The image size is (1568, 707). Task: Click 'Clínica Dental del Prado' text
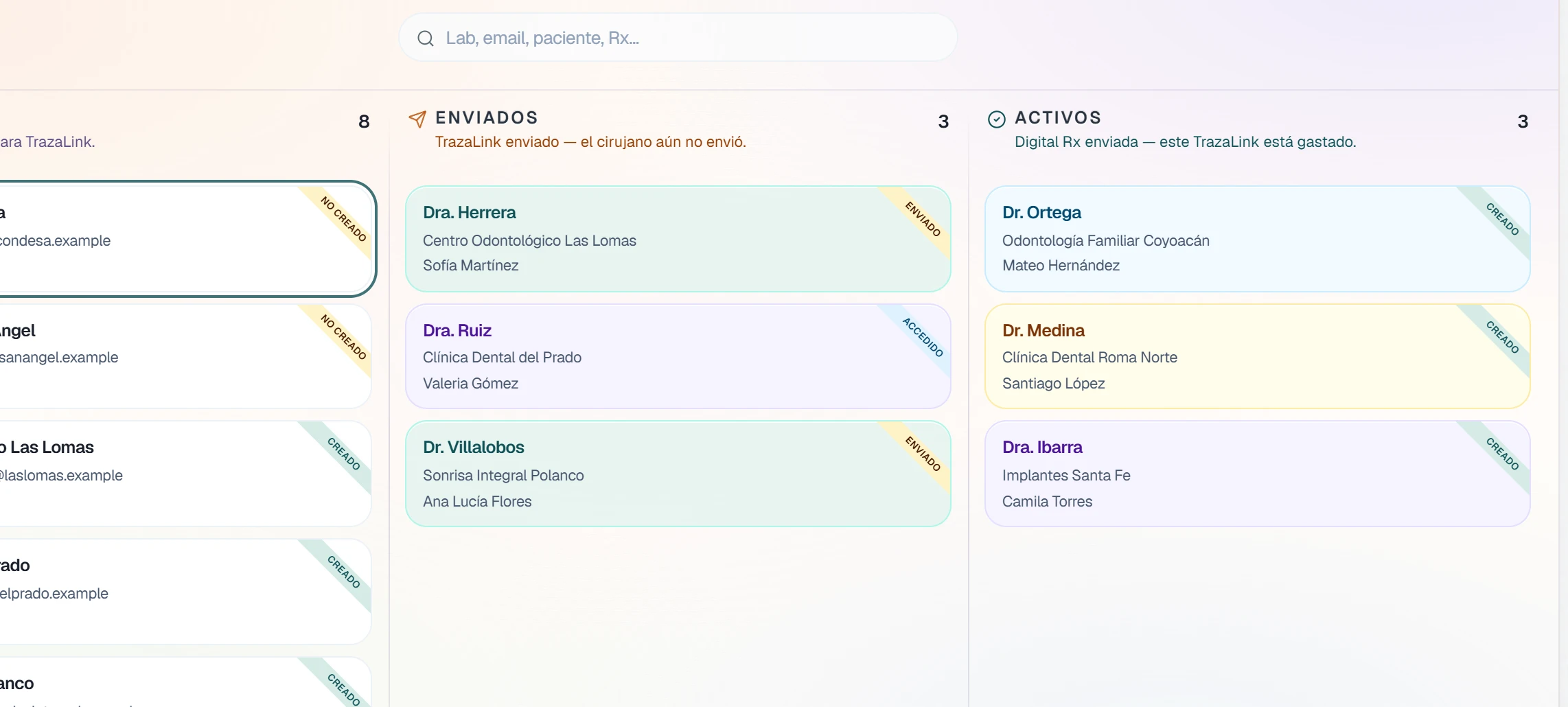coord(502,357)
